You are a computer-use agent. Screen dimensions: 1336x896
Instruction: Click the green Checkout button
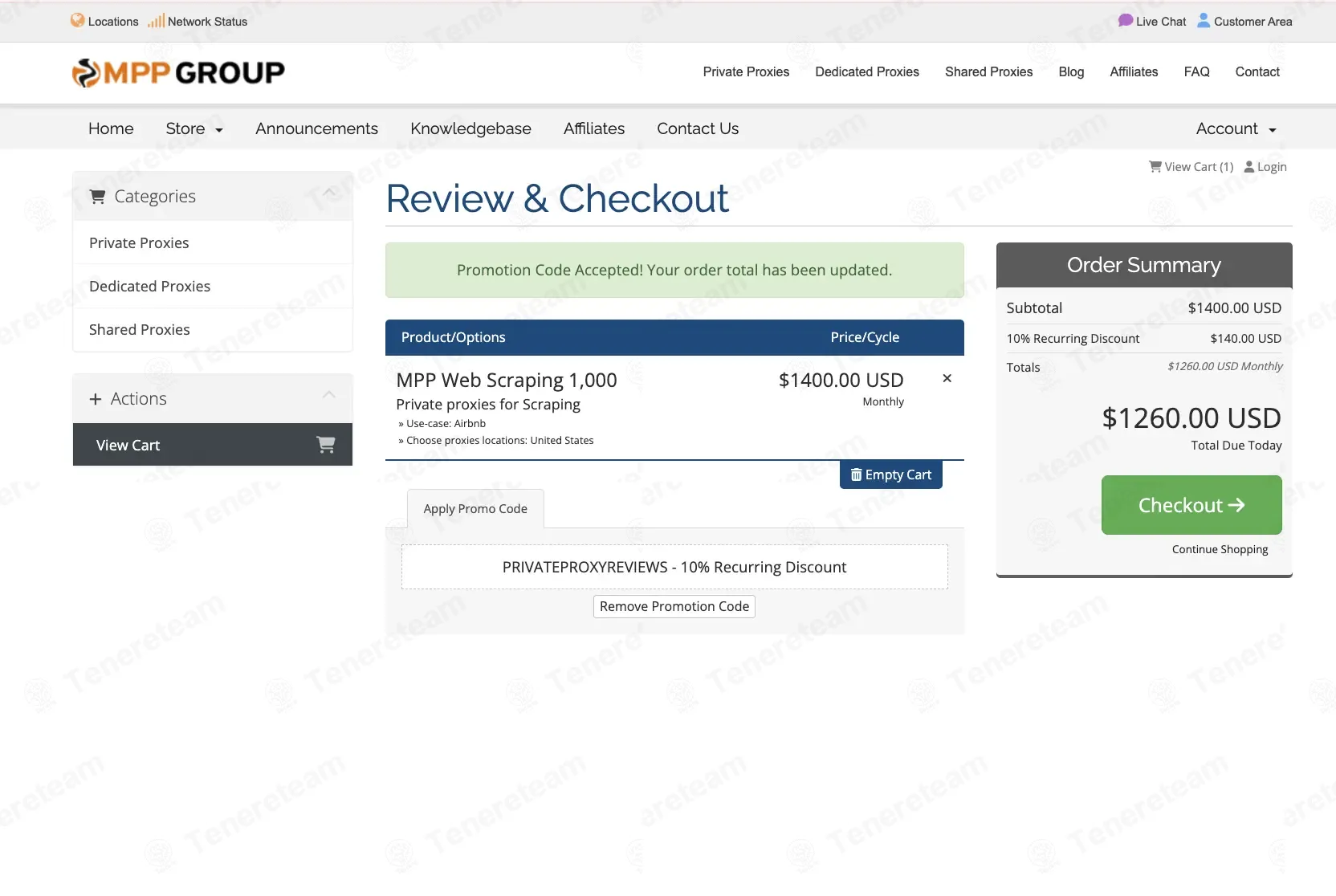1191,505
